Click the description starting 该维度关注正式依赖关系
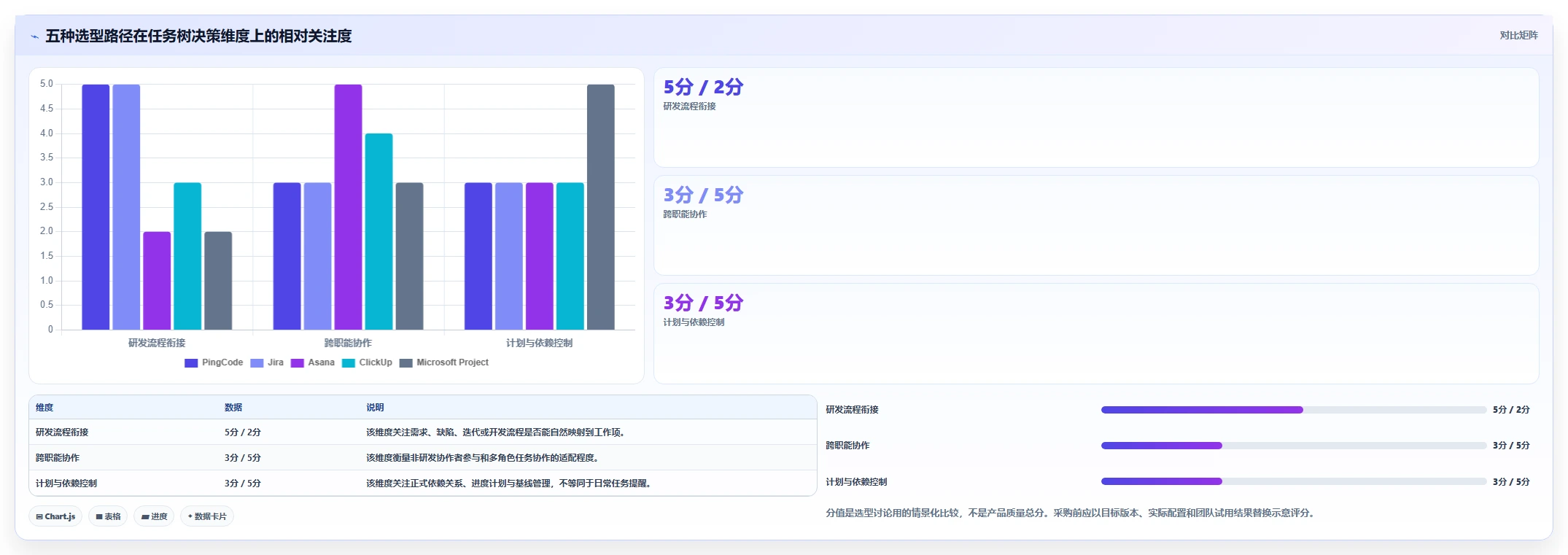This screenshot has width=1568, height=555. click(510, 484)
